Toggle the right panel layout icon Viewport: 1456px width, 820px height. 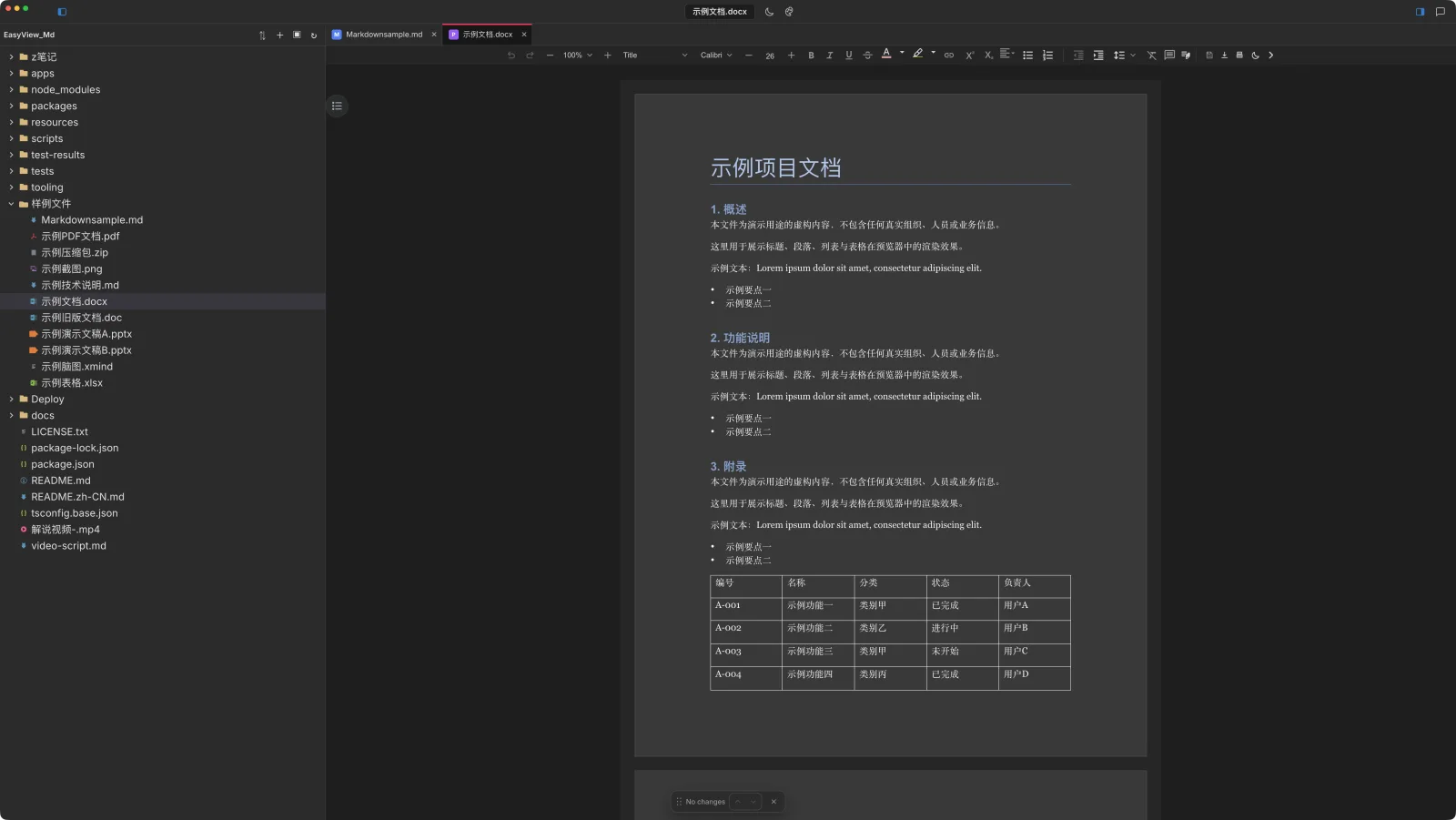(1420, 12)
